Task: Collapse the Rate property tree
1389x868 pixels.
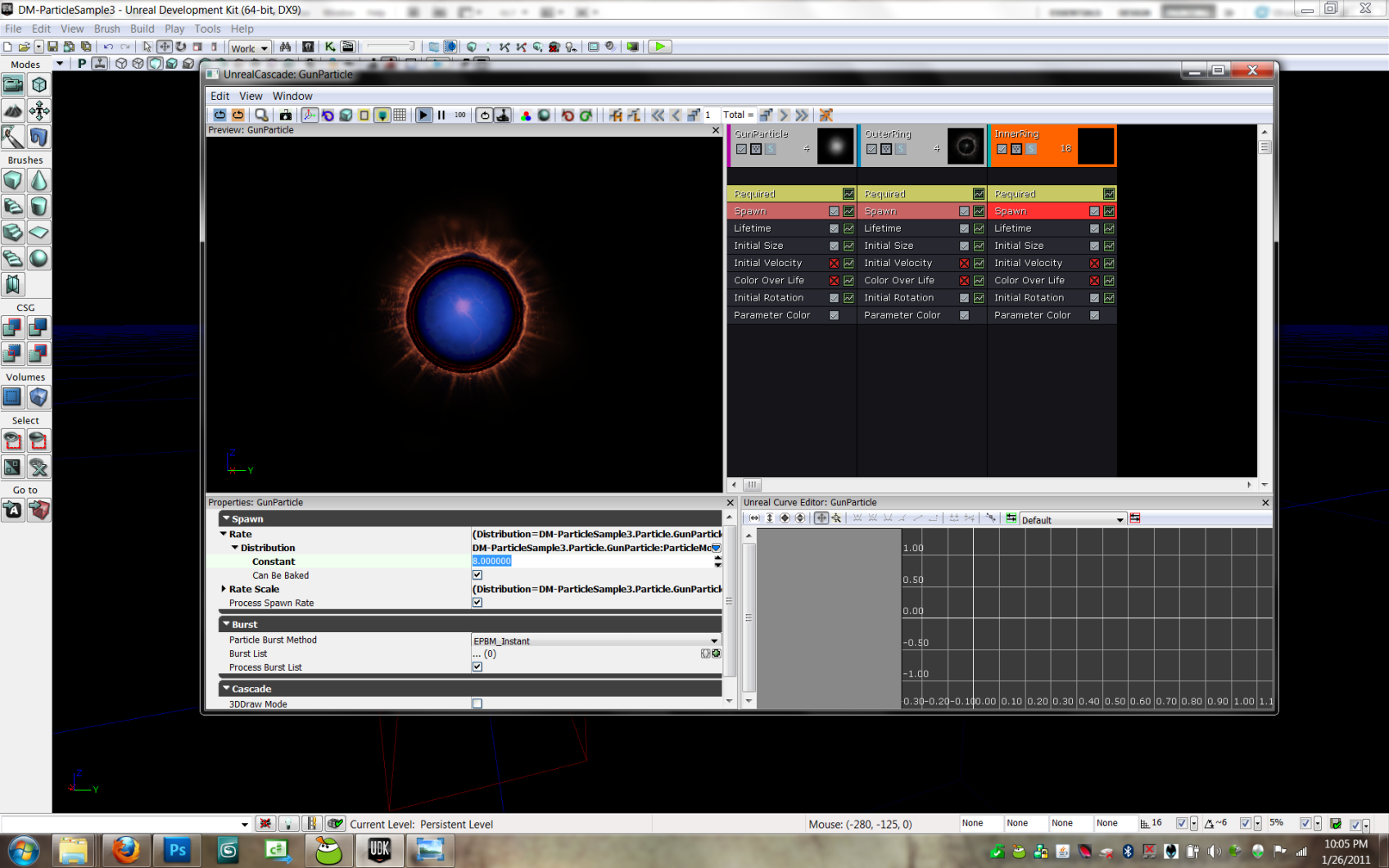Action: tap(224, 534)
